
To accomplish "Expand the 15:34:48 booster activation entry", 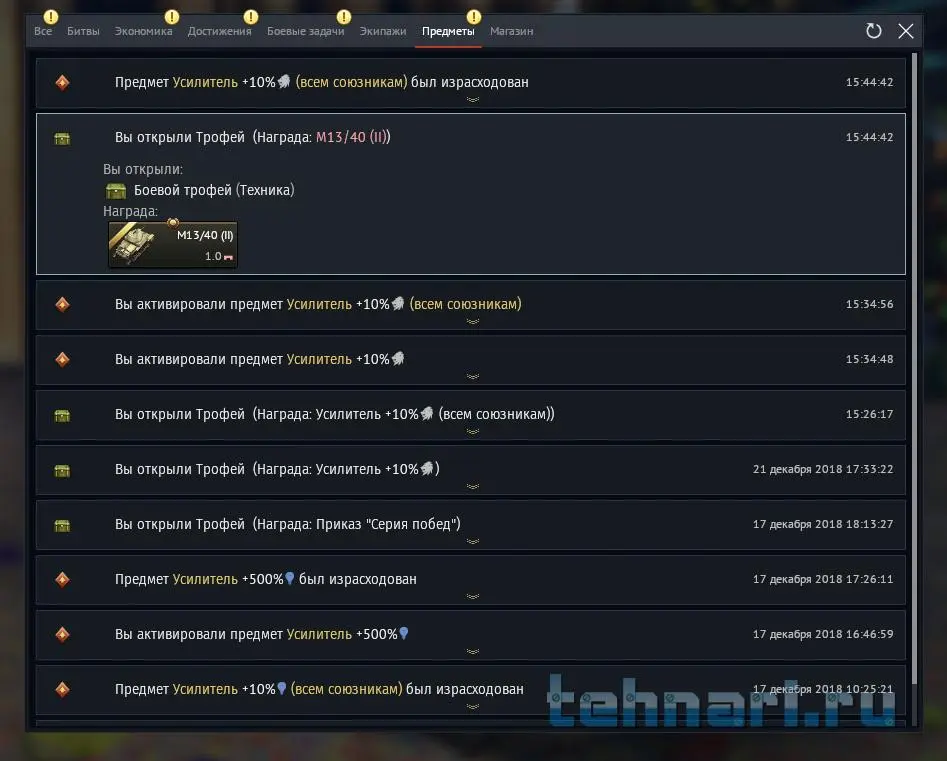I will (473, 377).
